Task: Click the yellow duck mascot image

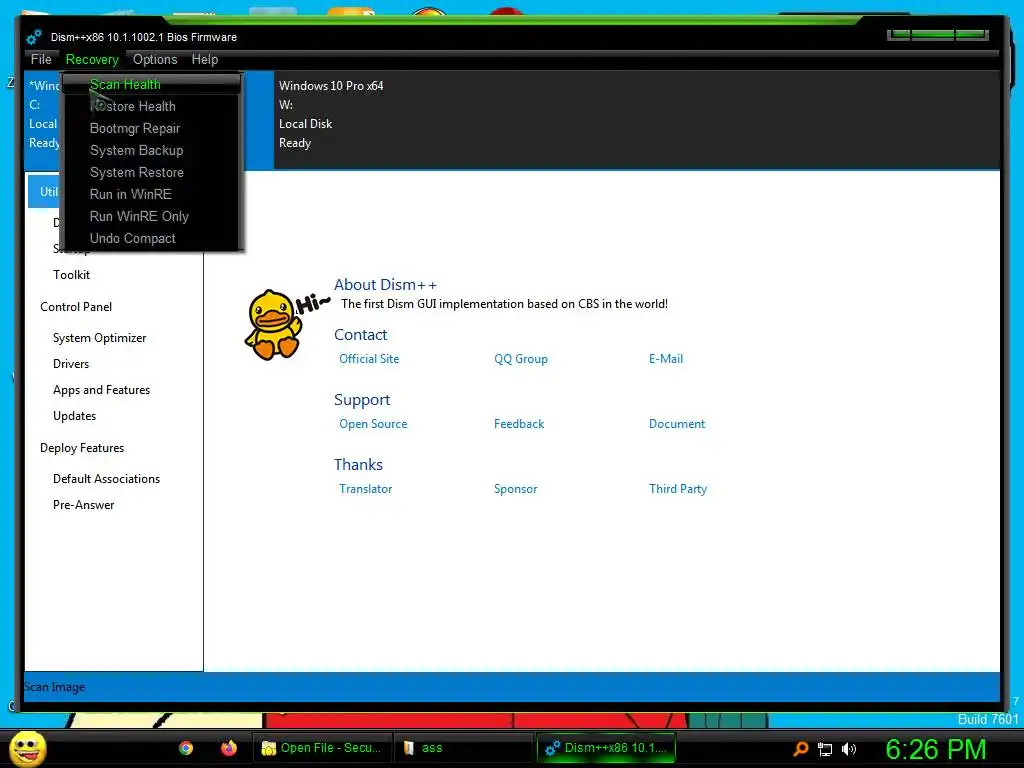Action: tap(273, 325)
